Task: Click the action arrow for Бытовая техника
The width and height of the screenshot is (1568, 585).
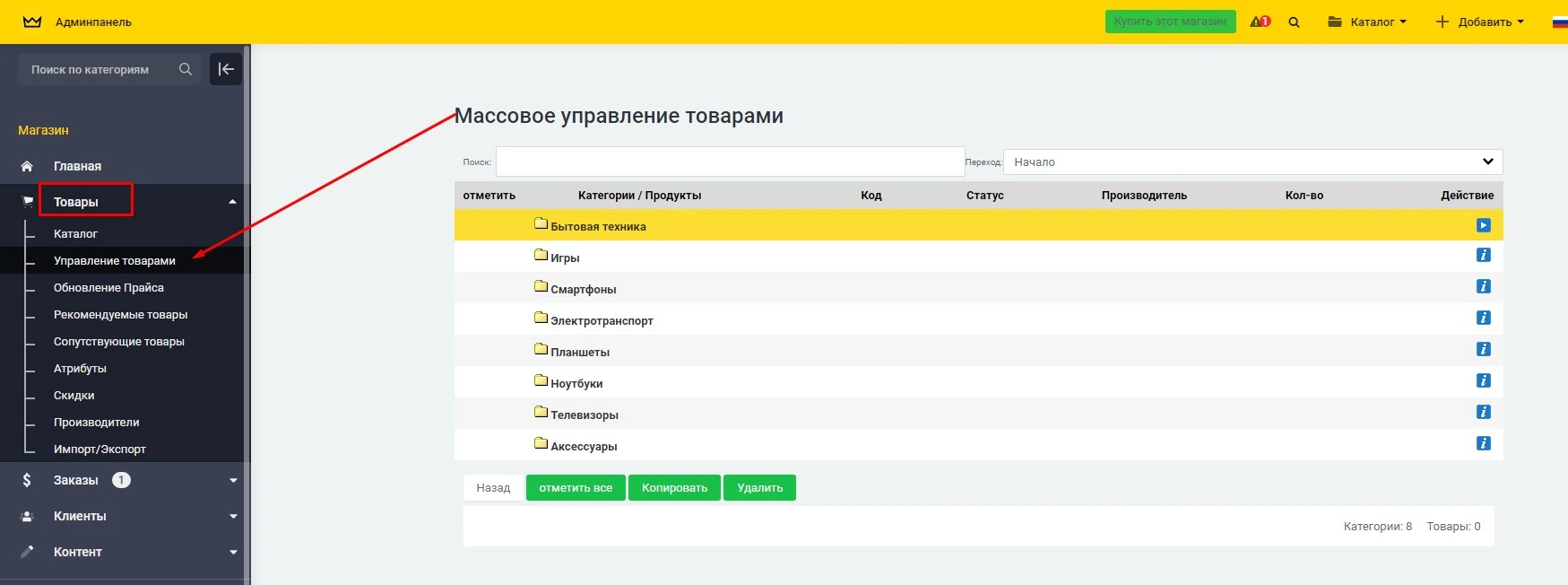Action: coord(1484,225)
